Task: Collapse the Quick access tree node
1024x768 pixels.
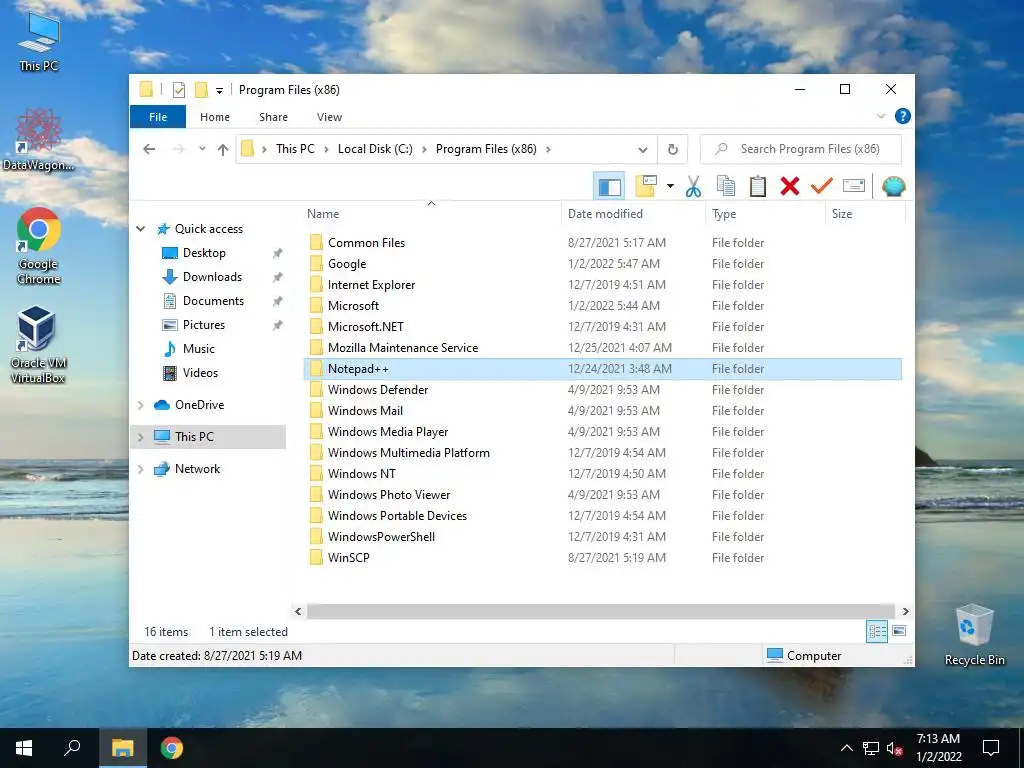Action: point(140,229)
